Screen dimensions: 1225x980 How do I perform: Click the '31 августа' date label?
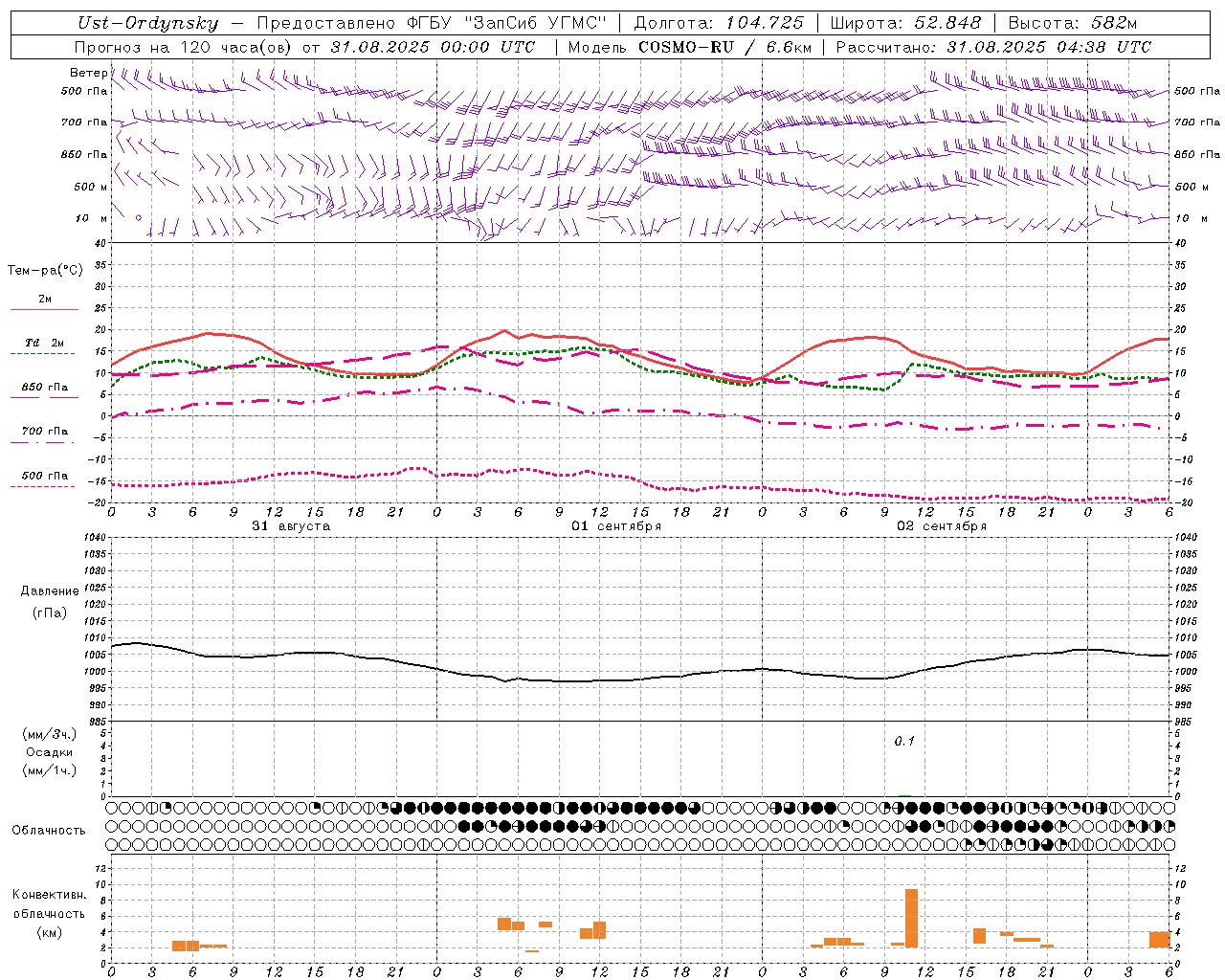click(x=291, y=526)
